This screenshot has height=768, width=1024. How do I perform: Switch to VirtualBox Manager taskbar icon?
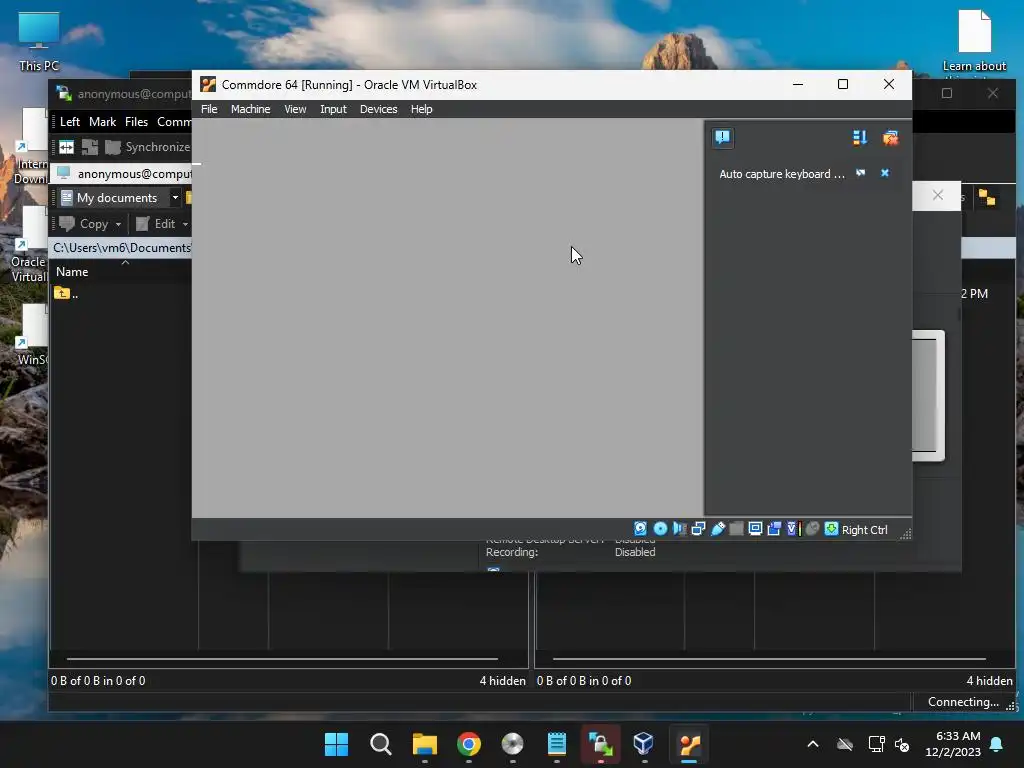point(644,744)
